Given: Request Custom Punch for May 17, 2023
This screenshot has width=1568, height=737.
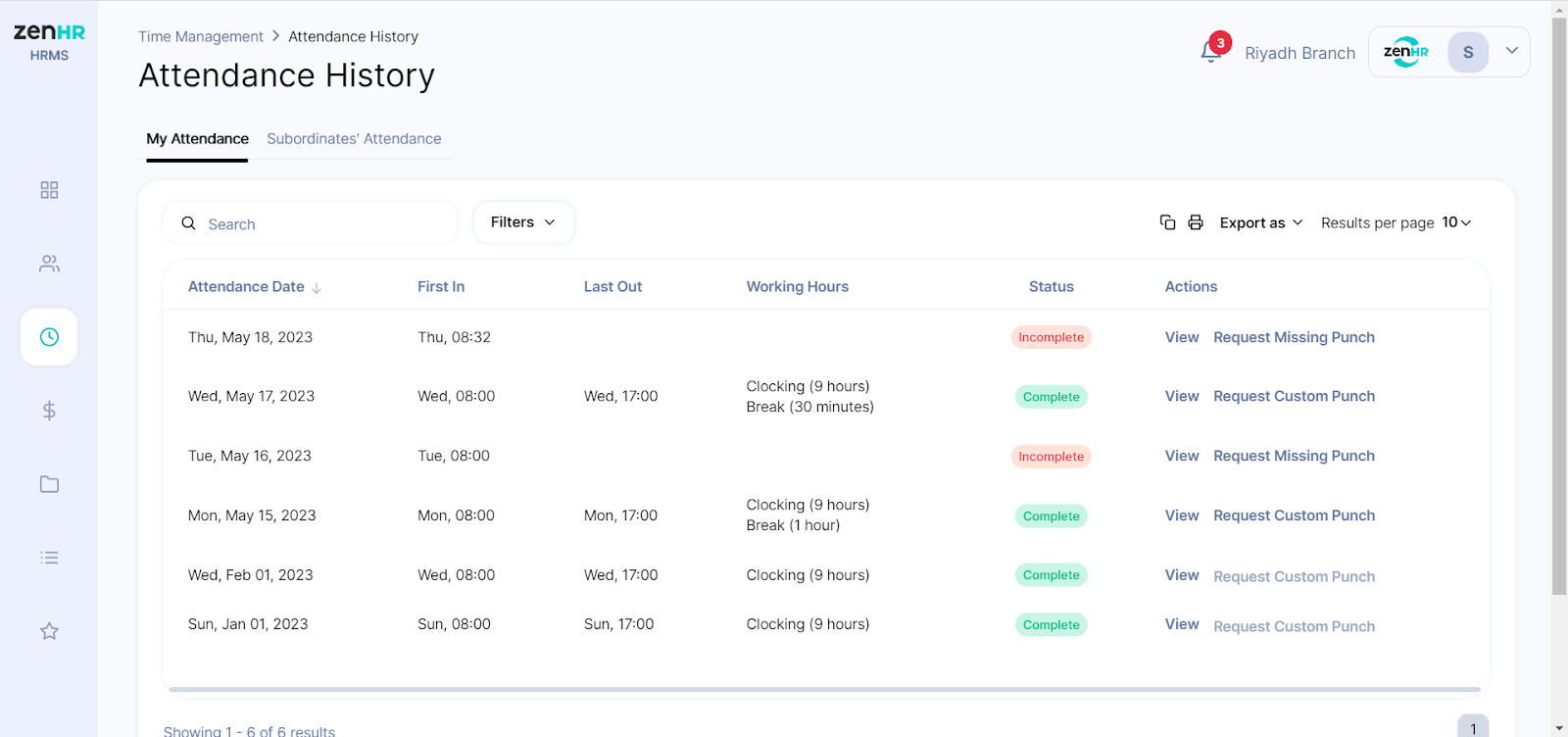Looking at the screenshot, I should click(x=1294, y=396).
